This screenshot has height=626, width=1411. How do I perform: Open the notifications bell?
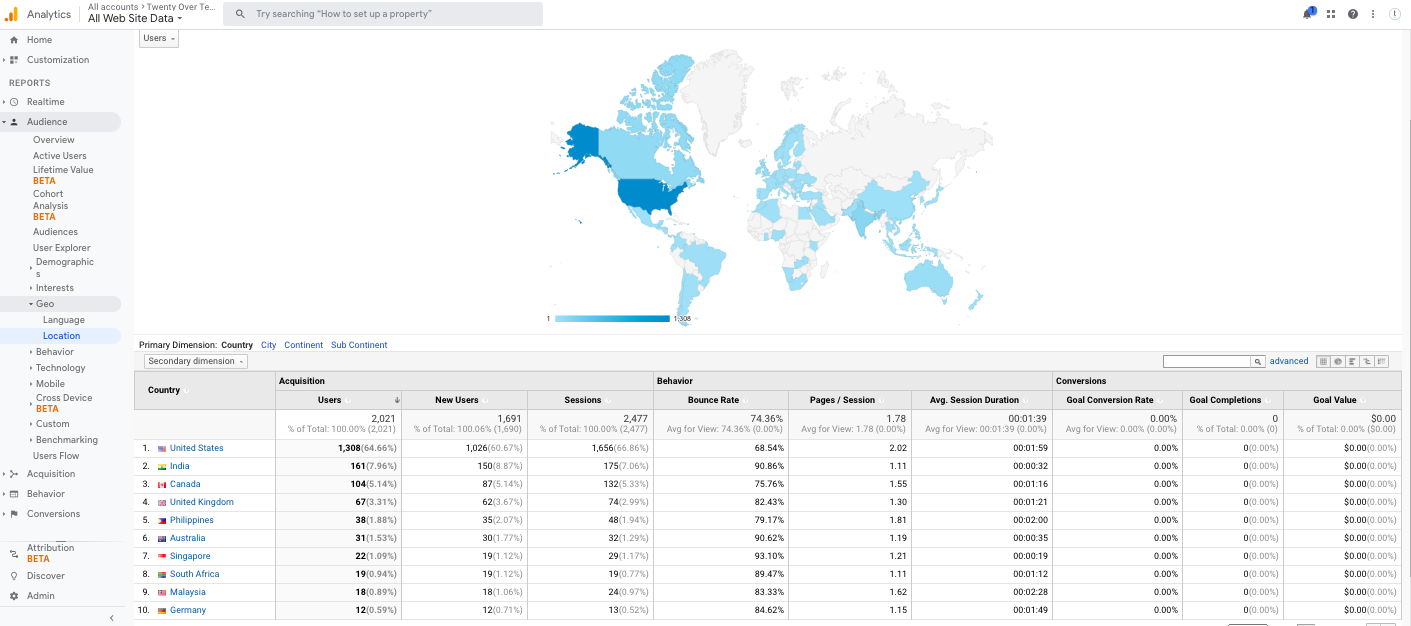1308,14
